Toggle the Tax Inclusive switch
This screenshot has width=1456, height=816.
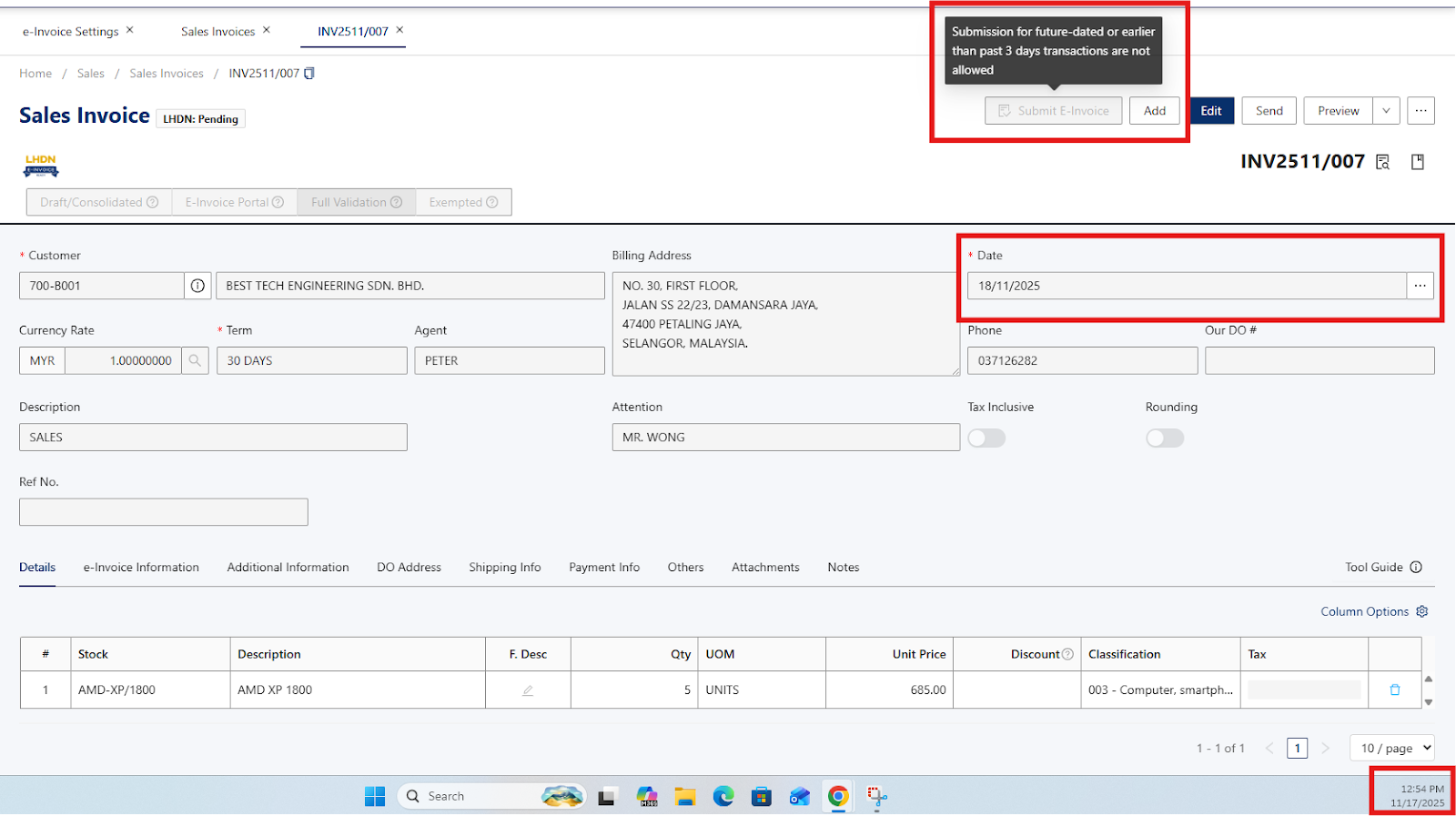[986, 438]
